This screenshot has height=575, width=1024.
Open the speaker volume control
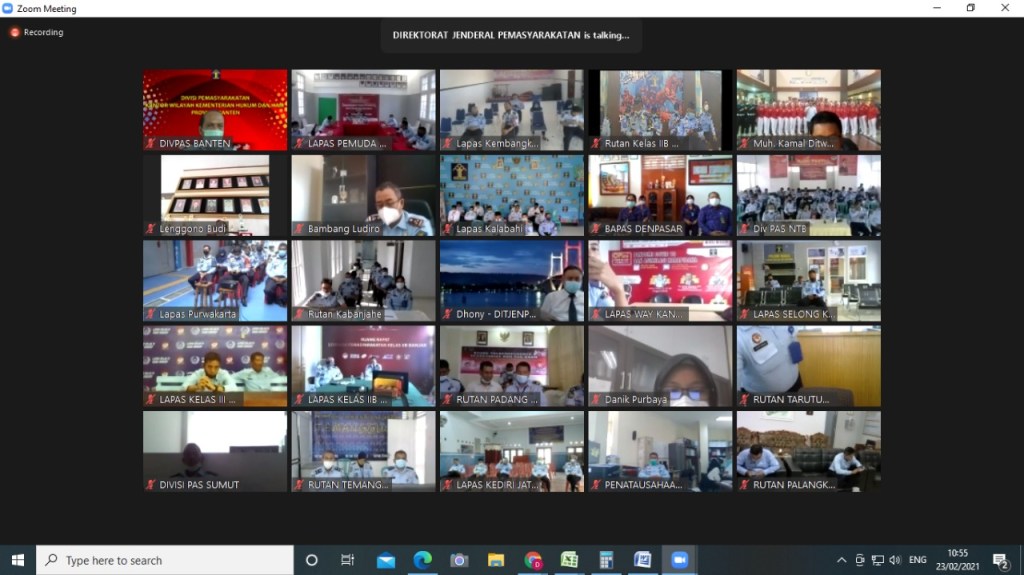894,560
